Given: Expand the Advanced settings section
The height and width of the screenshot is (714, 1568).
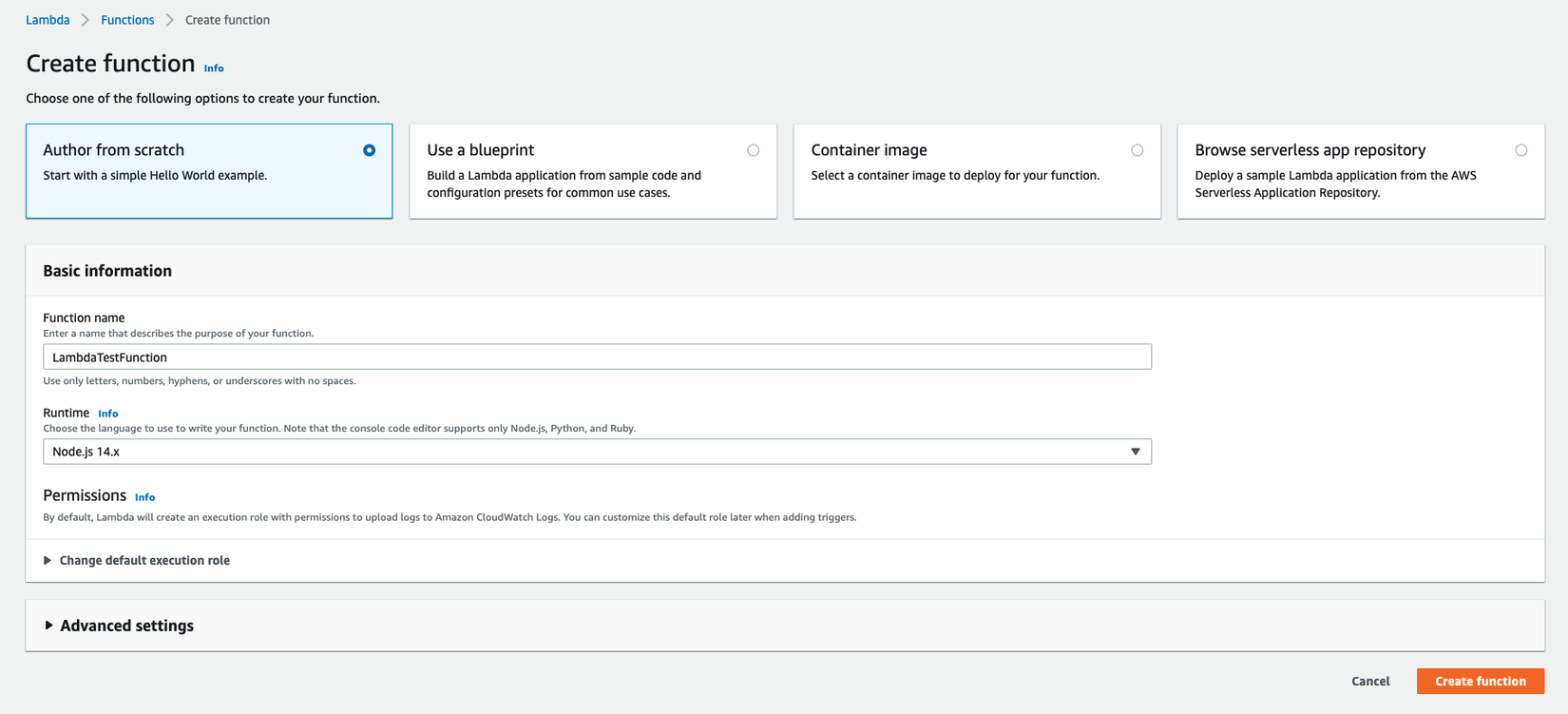Looking at the screenshot, I should click(x=126, y=626).
